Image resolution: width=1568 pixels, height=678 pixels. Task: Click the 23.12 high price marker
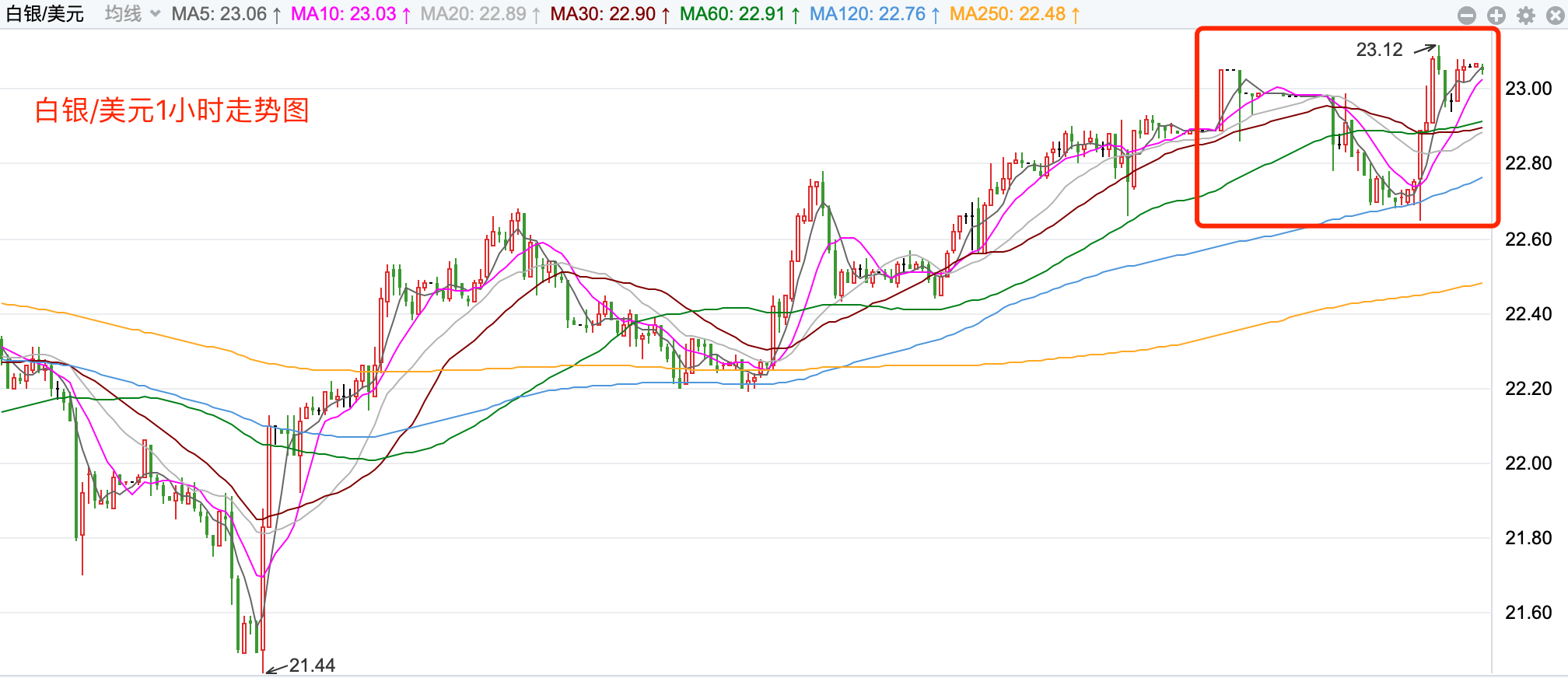point(1379,50)
